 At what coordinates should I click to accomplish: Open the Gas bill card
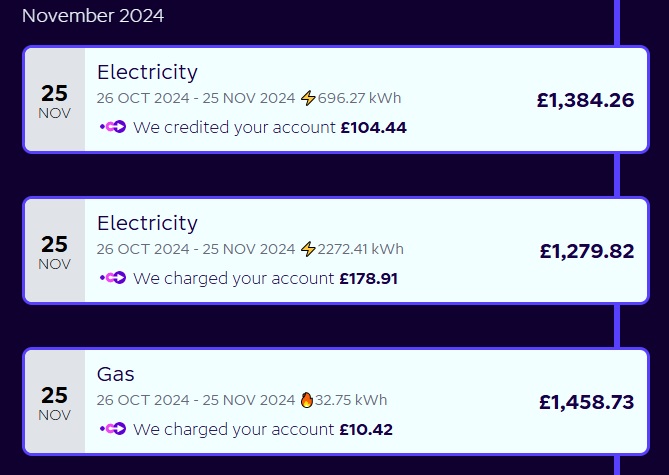(336, 402)
